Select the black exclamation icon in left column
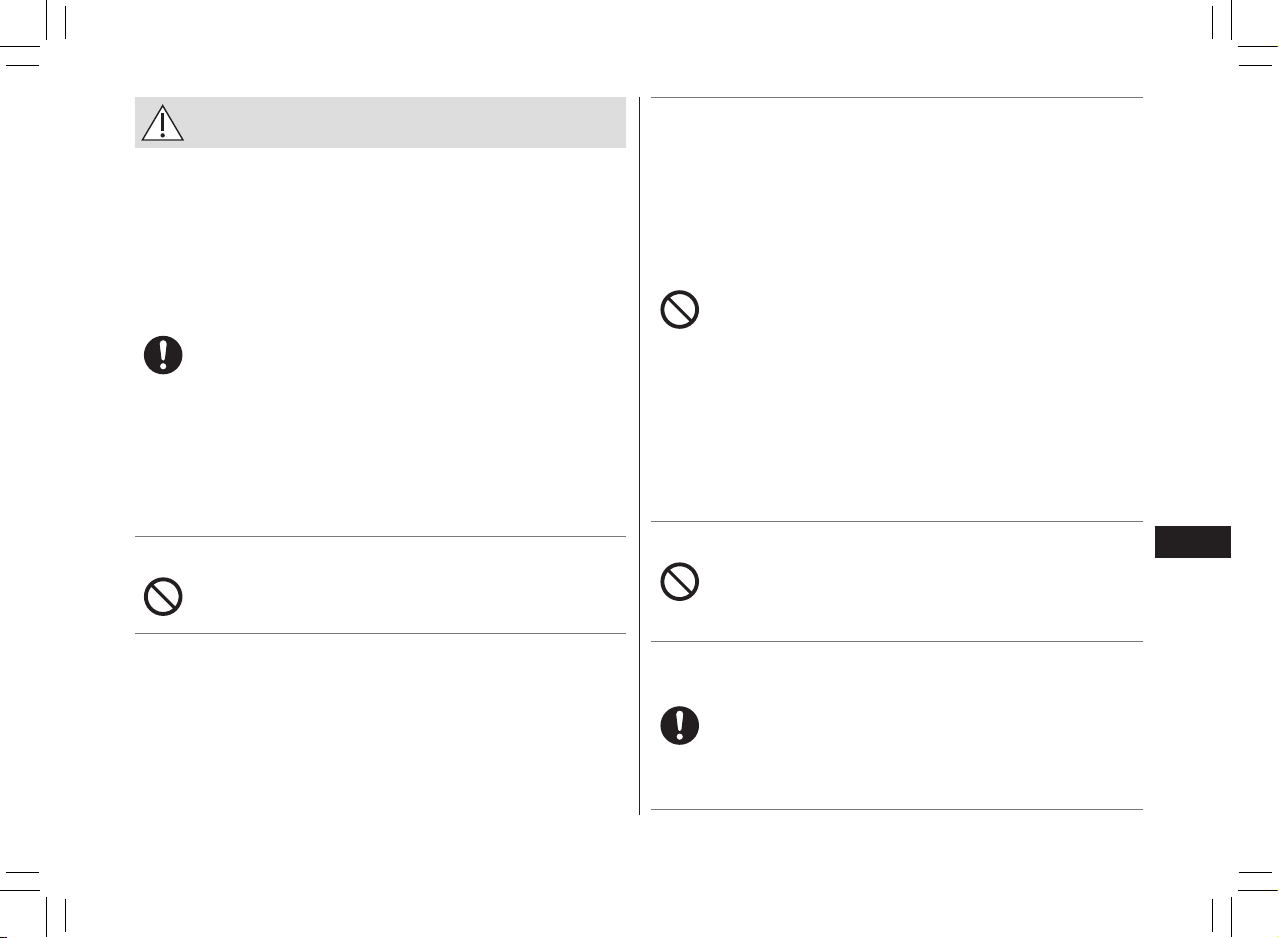 click(163, 355)
